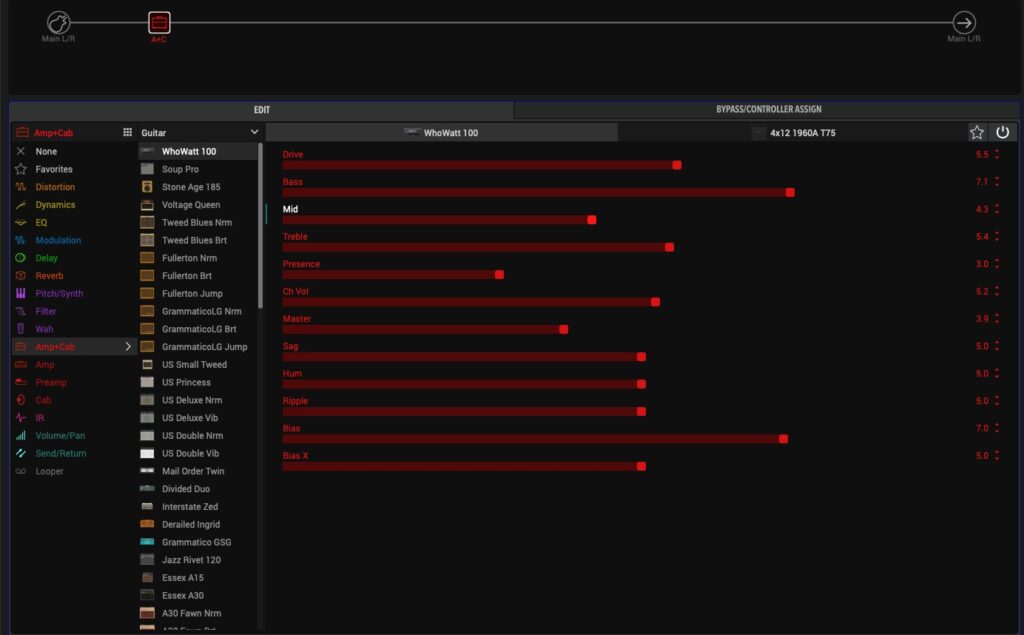
Task: Toggle the block bypass power button
Action: click(x=1002, y=132)
